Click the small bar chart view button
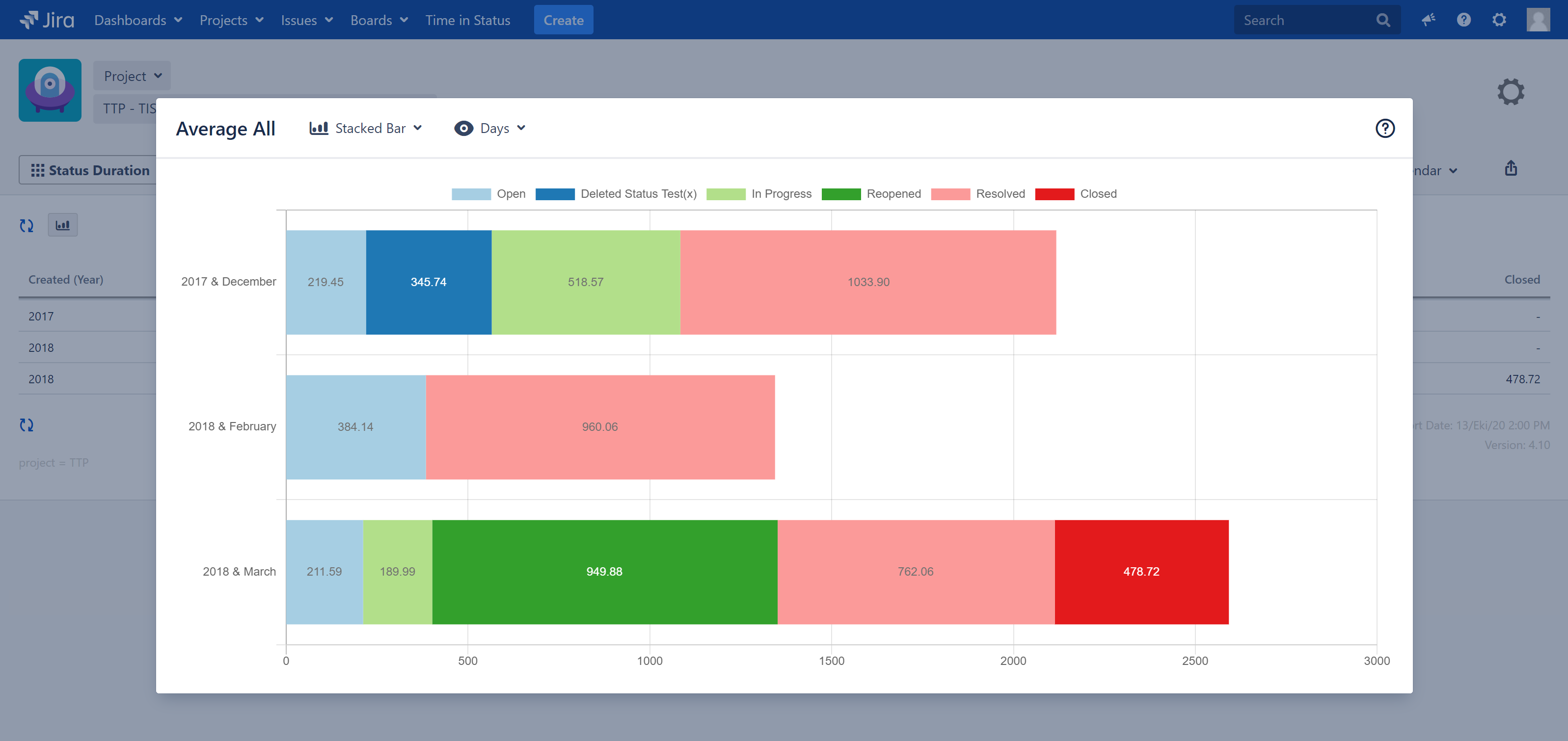Screen dimensions: 1568x741 63,225
